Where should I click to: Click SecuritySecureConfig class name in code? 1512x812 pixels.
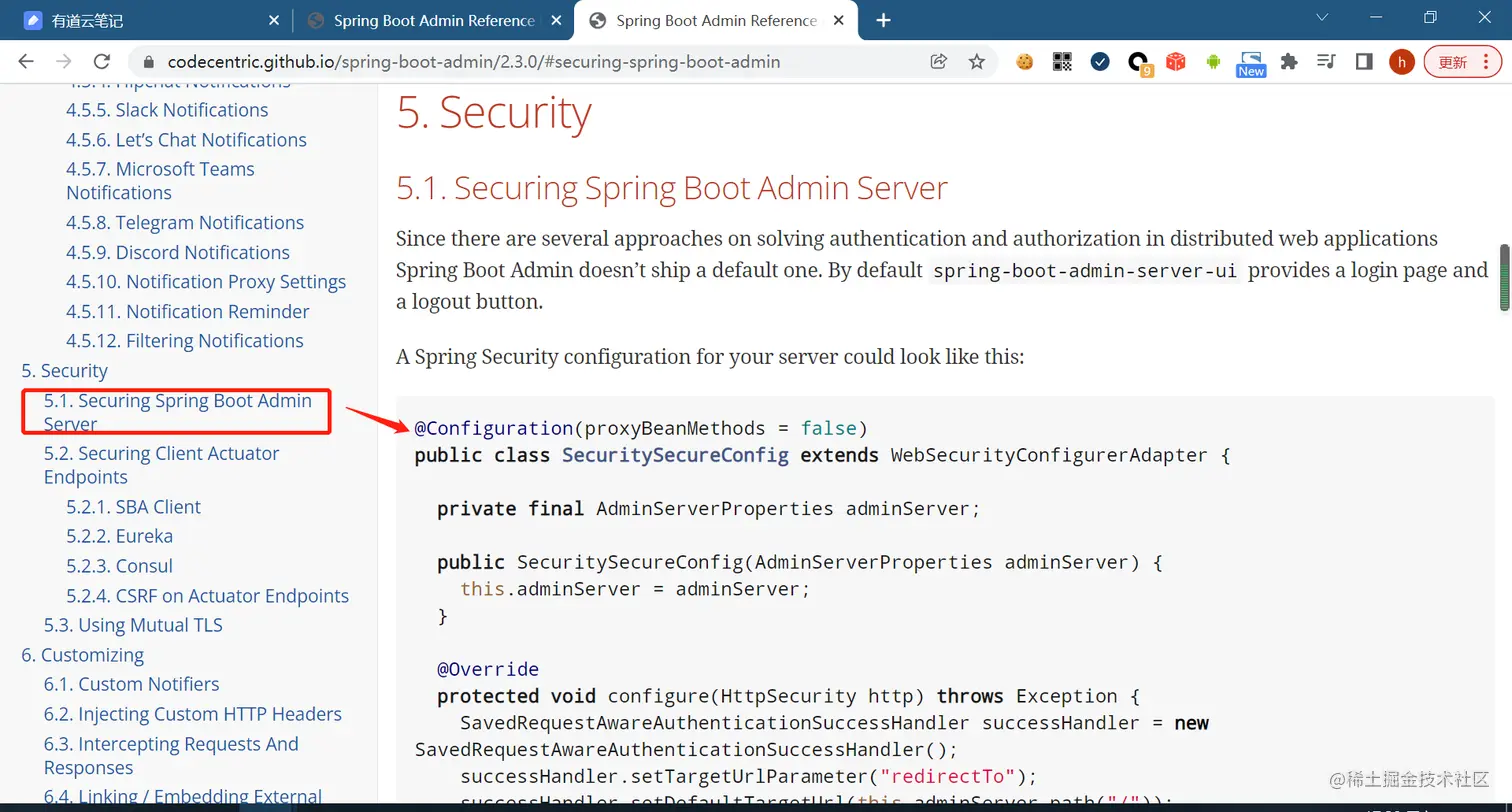tap(675, 455)
